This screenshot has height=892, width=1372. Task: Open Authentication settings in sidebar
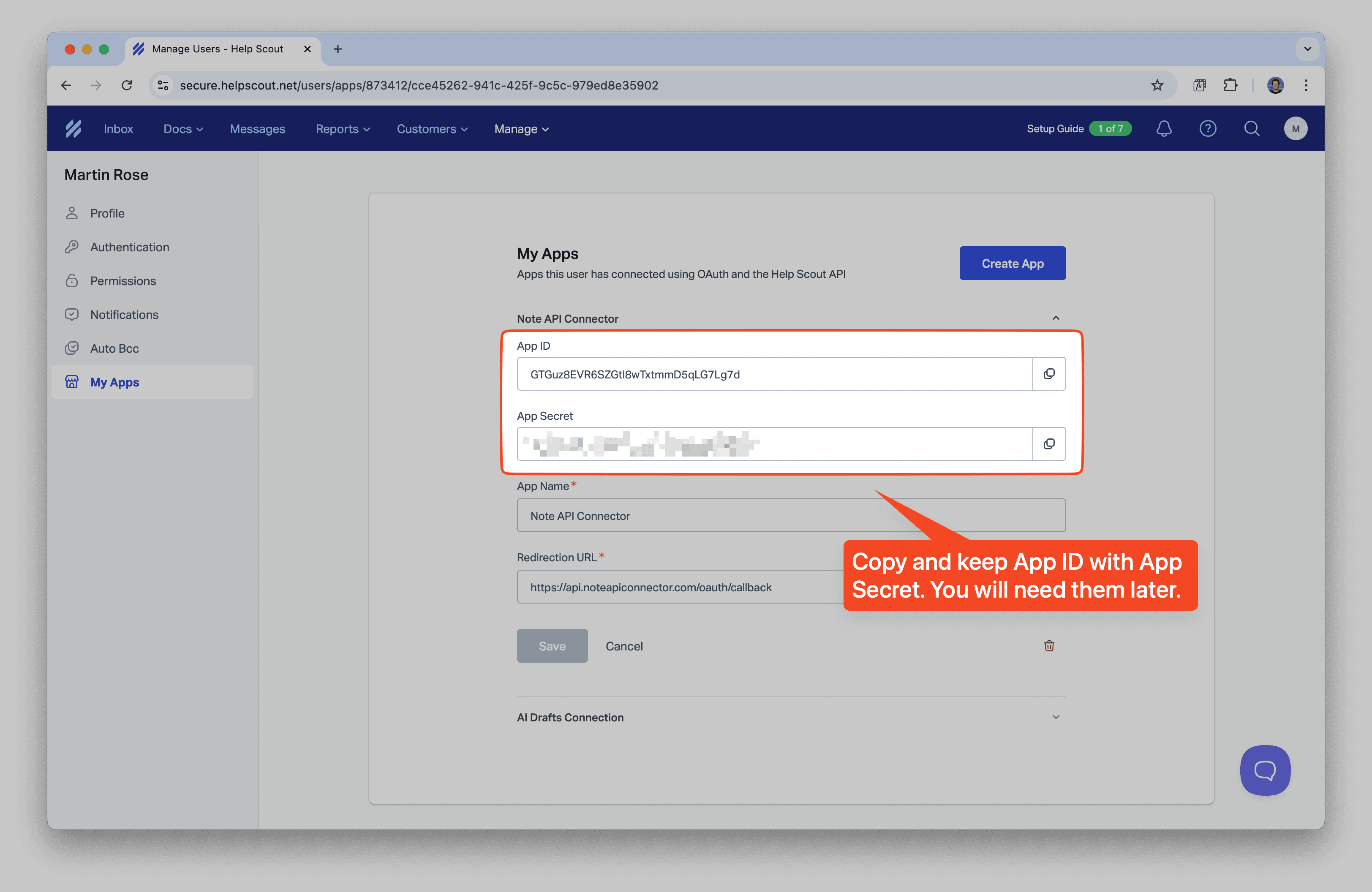tap(152, 247)
